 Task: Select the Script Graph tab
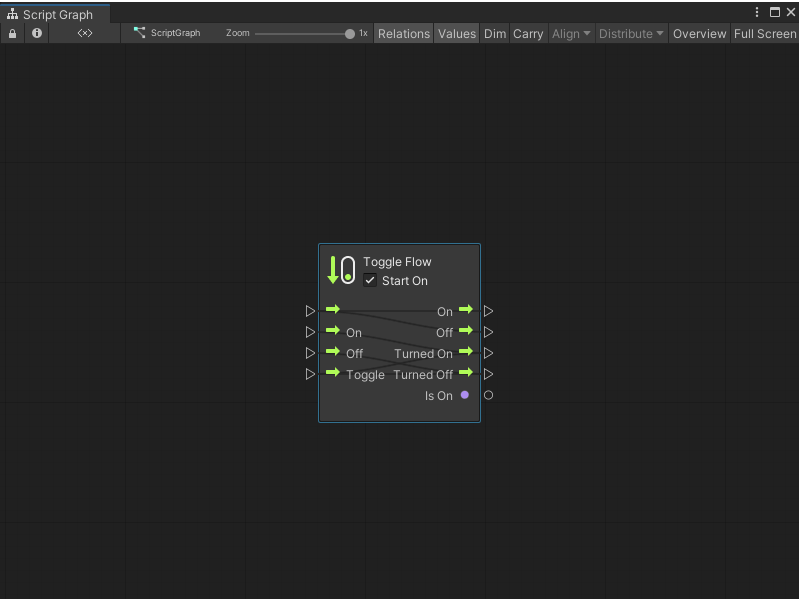(x=55, y=15)
